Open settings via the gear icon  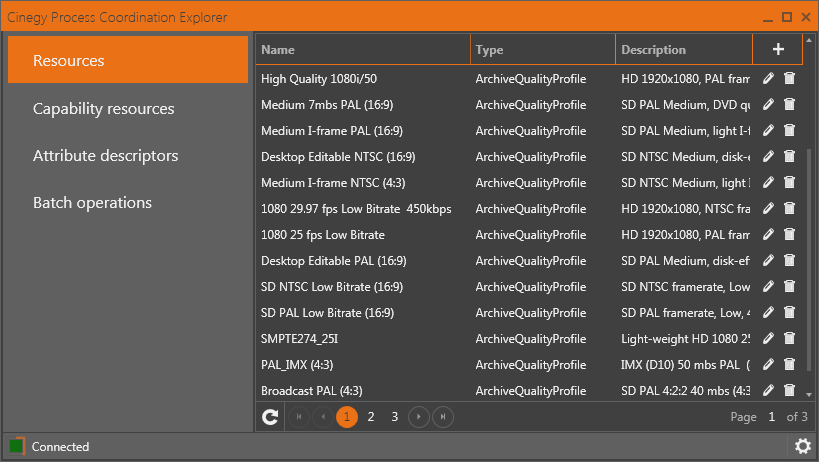tap(802, 446)
